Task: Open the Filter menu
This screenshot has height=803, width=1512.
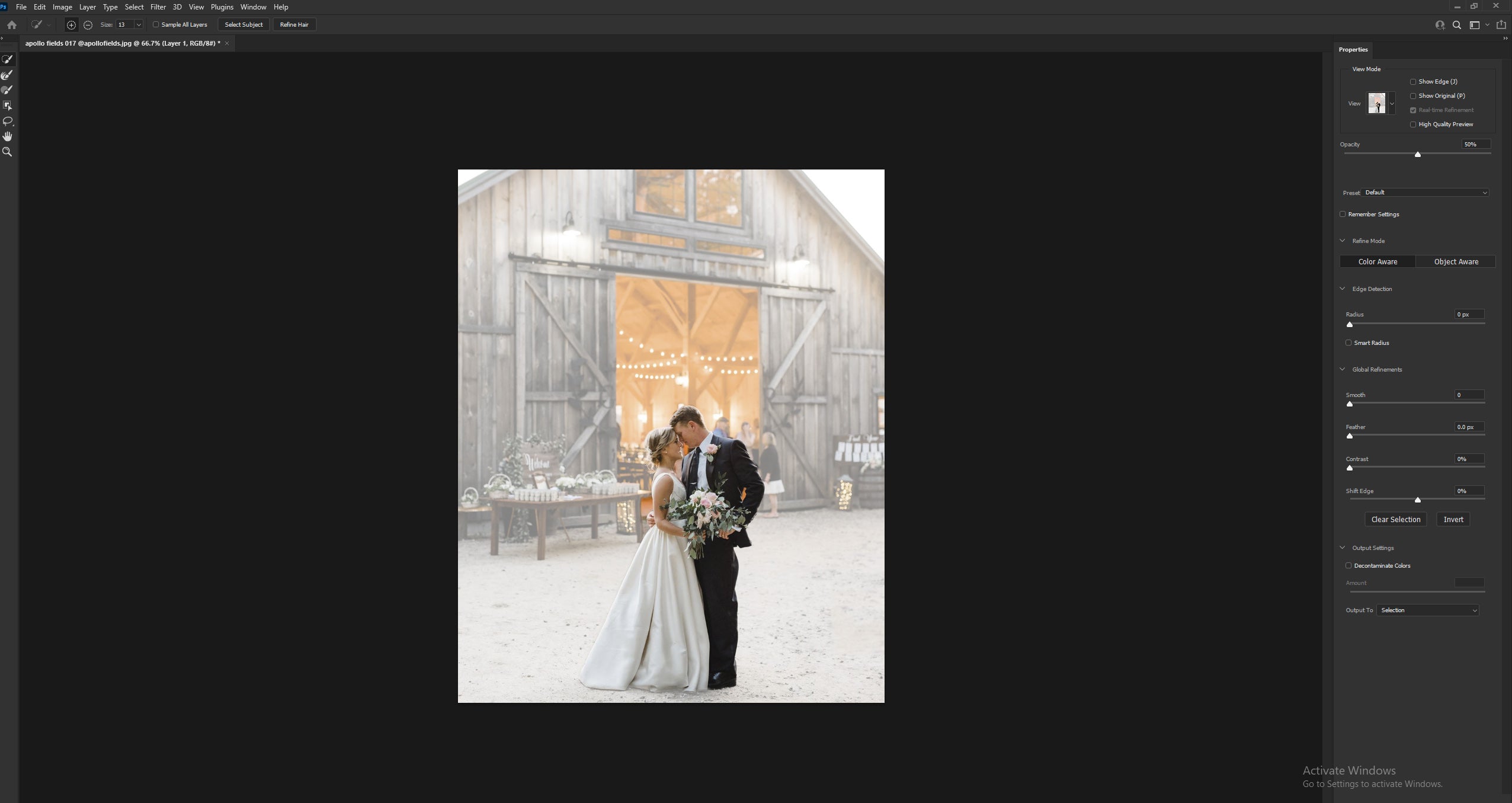Action: tap(157, 7)
